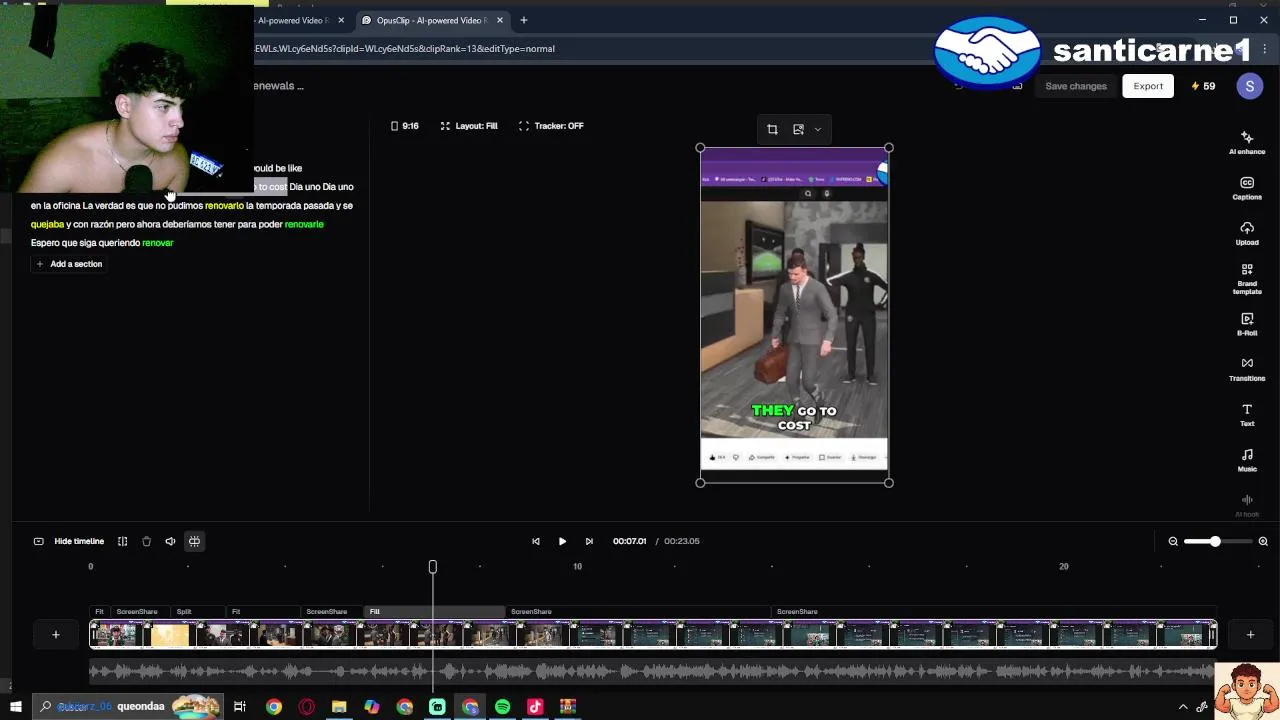
Task: Open the Brand template panel
Action: [x=1247, y=279]
